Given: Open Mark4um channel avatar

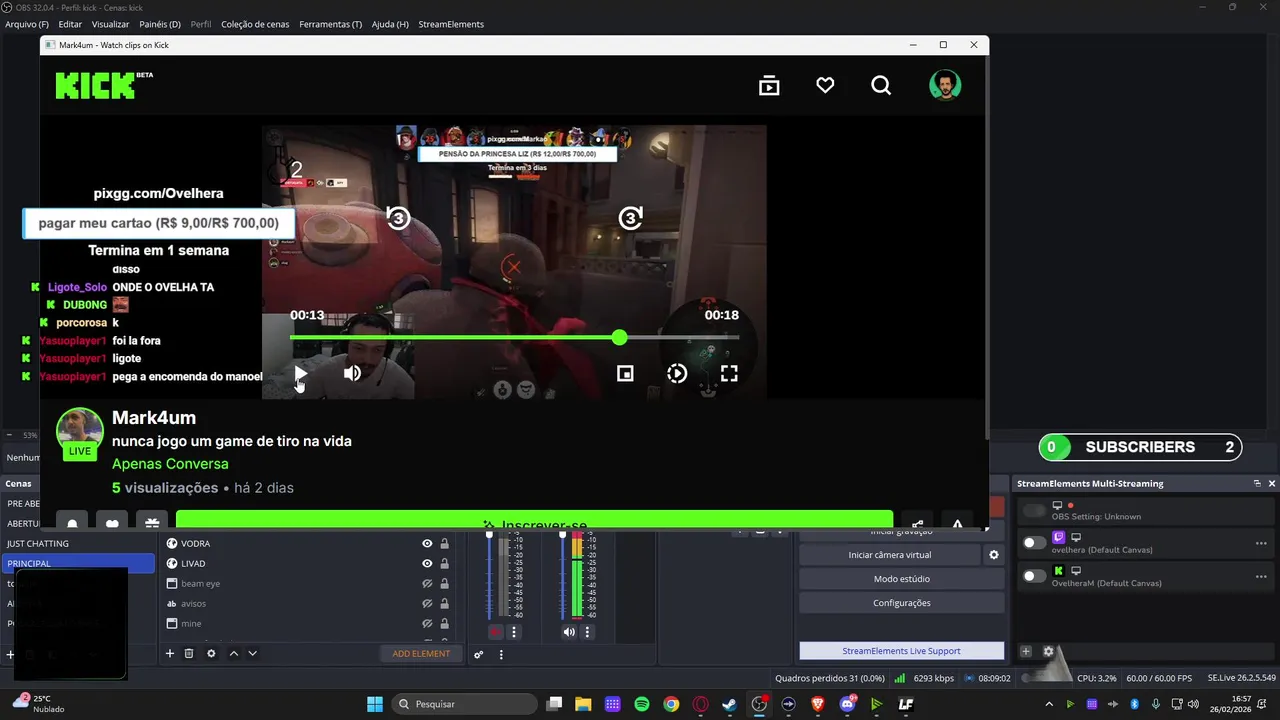Looking at the screenshot, I should click(x=79, y=433).
